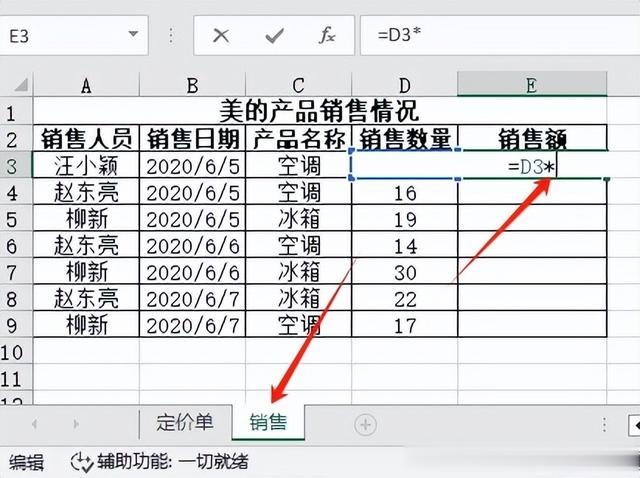
Task: Select row 3 header
Action: [16, 165]
